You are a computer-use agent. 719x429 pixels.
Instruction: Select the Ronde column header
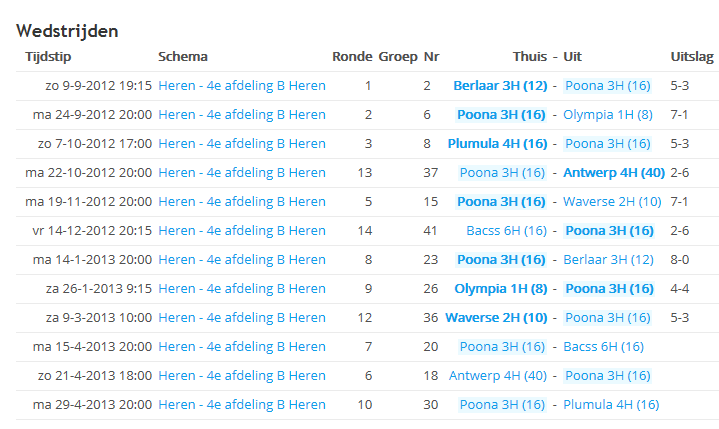[x=352, y=56]
